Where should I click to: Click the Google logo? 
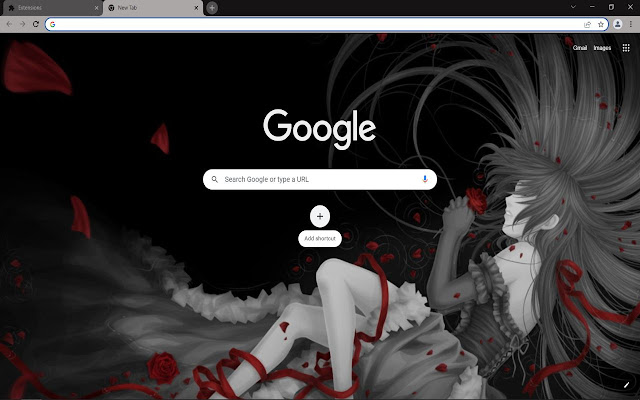pos(320,128)
